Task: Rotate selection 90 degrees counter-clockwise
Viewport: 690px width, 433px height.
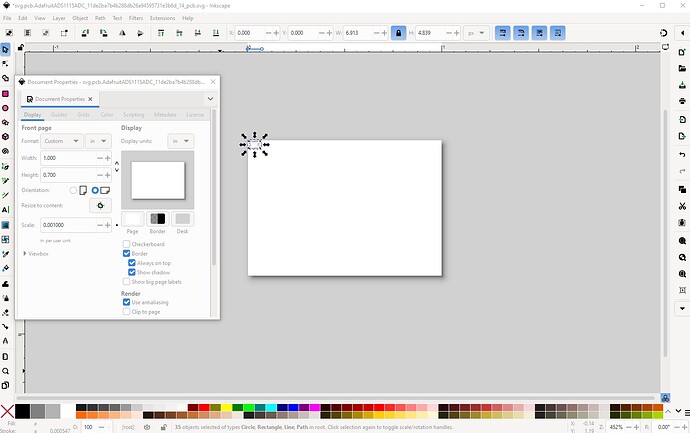Action: click(x=85, y=33)
